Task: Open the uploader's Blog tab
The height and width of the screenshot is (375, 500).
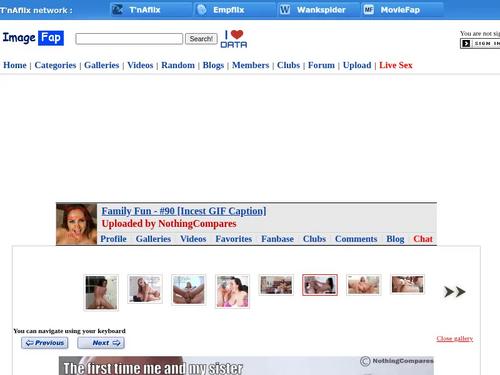Action: coord(395,239)
